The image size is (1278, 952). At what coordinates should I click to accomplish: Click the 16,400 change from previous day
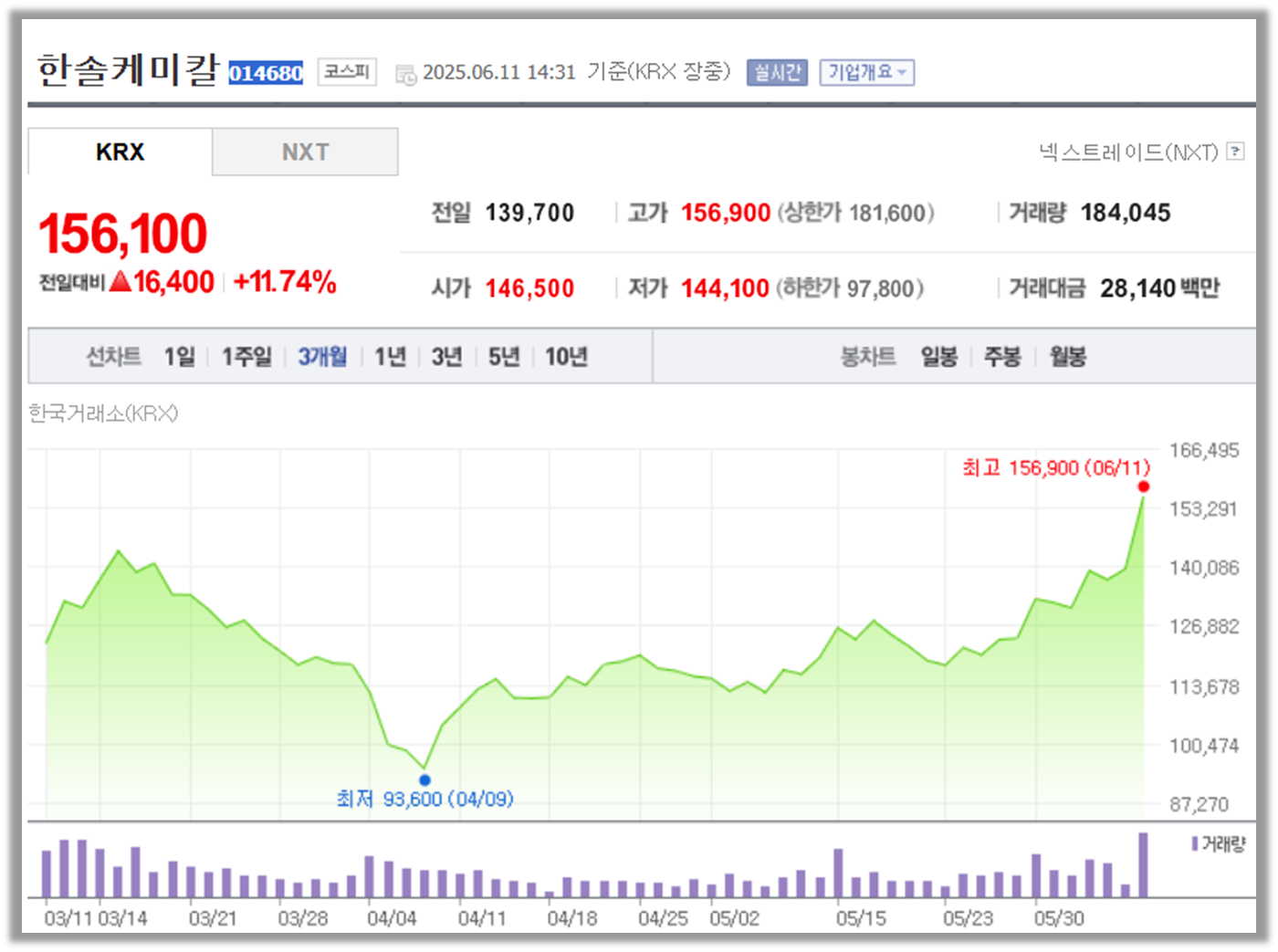[x=173, y=281]
